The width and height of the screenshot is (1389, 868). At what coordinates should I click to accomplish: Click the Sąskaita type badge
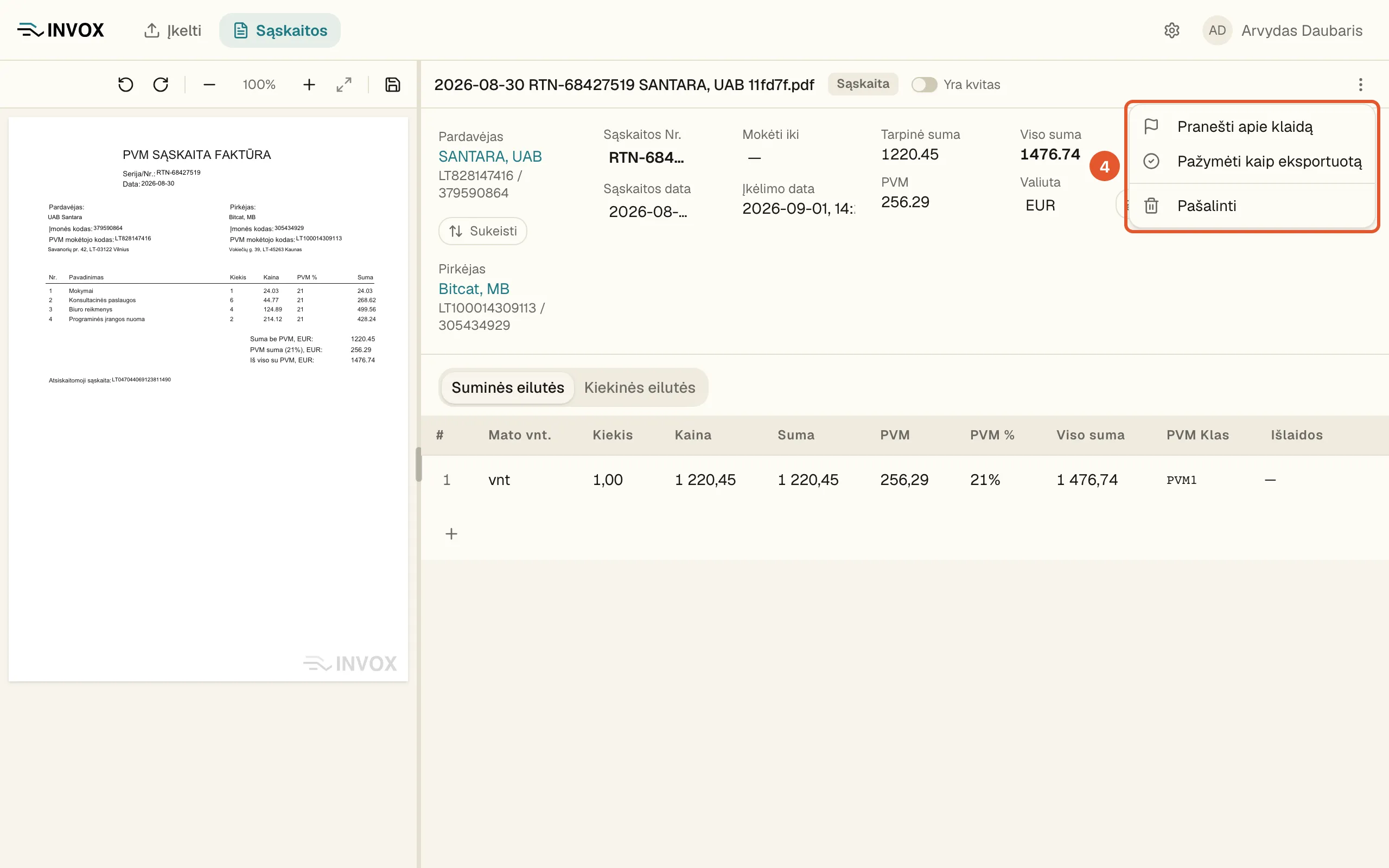point(863,84)
